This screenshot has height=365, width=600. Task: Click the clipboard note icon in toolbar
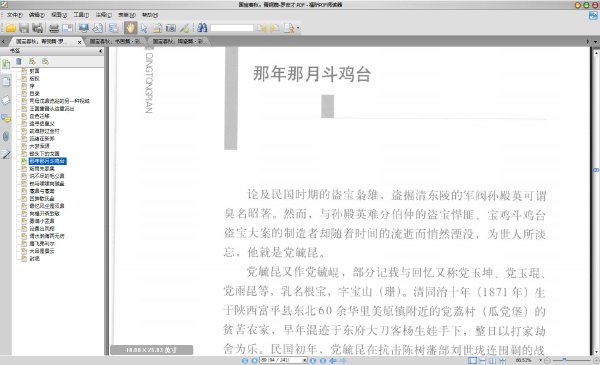[157, 28]
